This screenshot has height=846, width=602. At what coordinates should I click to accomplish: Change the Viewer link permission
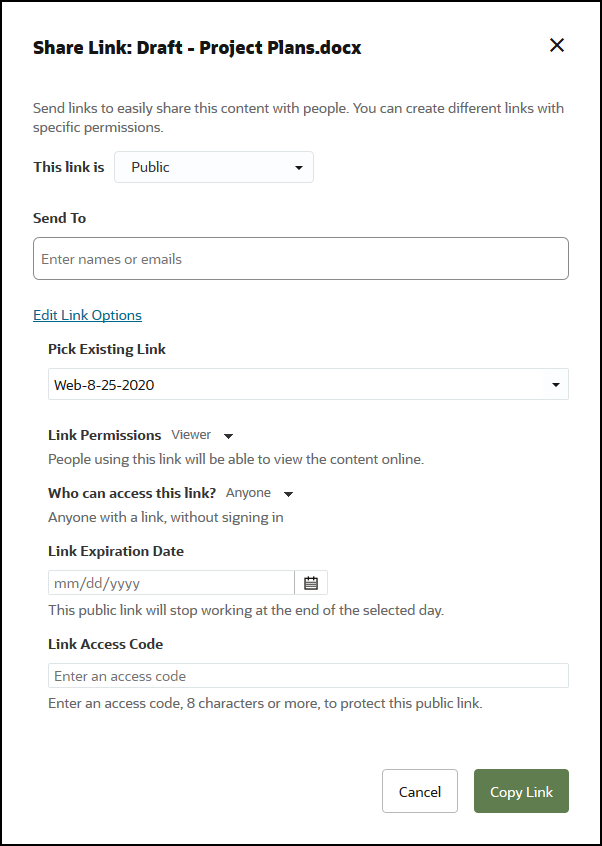click(191, 436)
